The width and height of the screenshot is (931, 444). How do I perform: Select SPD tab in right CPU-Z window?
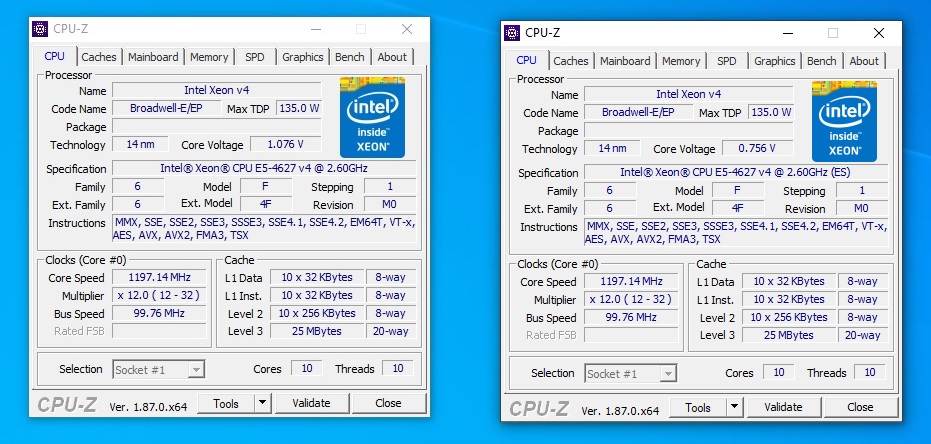tap(727, 61)
